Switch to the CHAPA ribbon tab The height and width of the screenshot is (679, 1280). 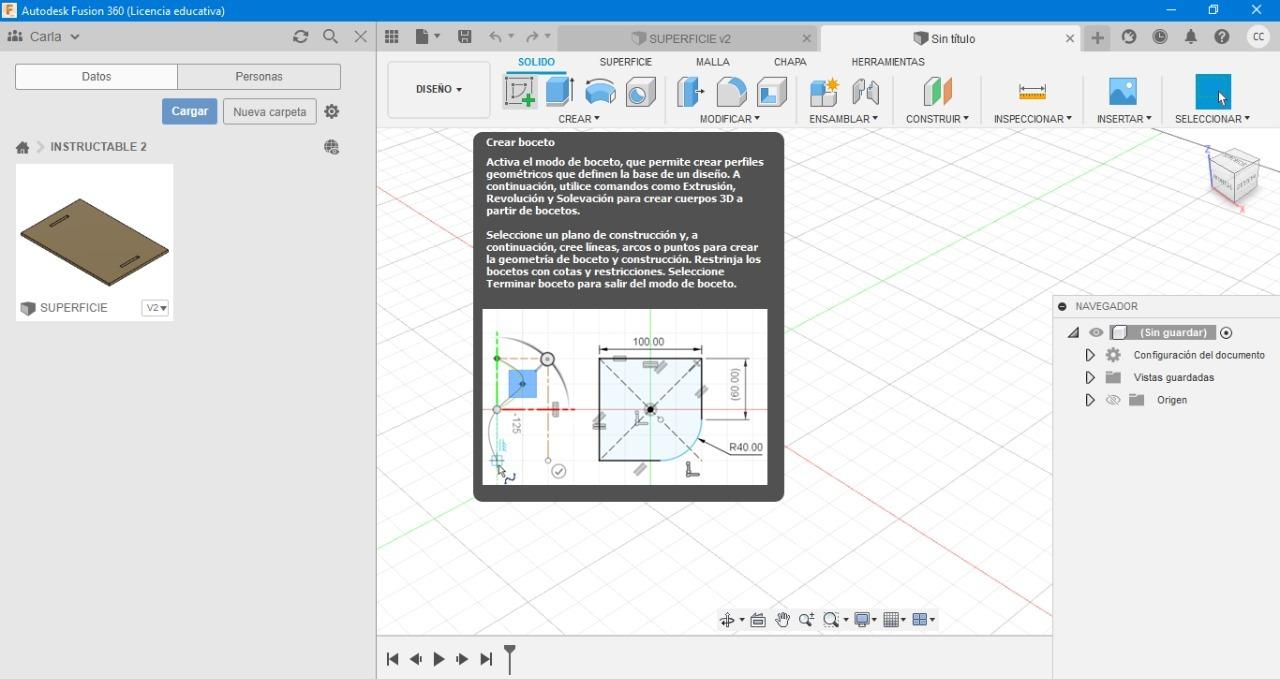pos(790,62)
